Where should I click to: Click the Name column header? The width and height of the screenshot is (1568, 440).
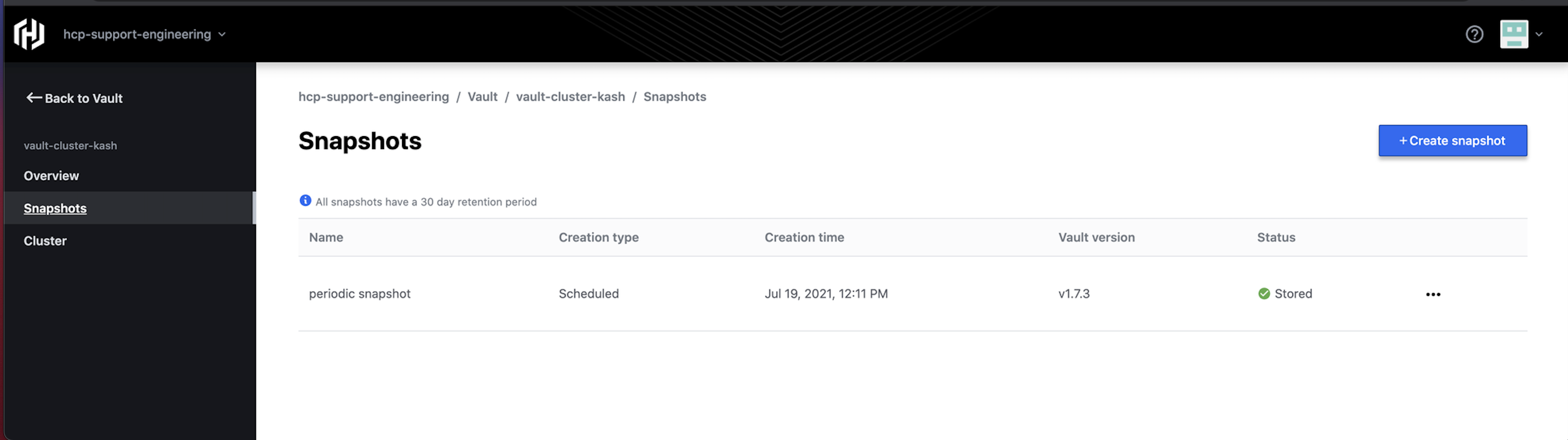tap(326, 237)
